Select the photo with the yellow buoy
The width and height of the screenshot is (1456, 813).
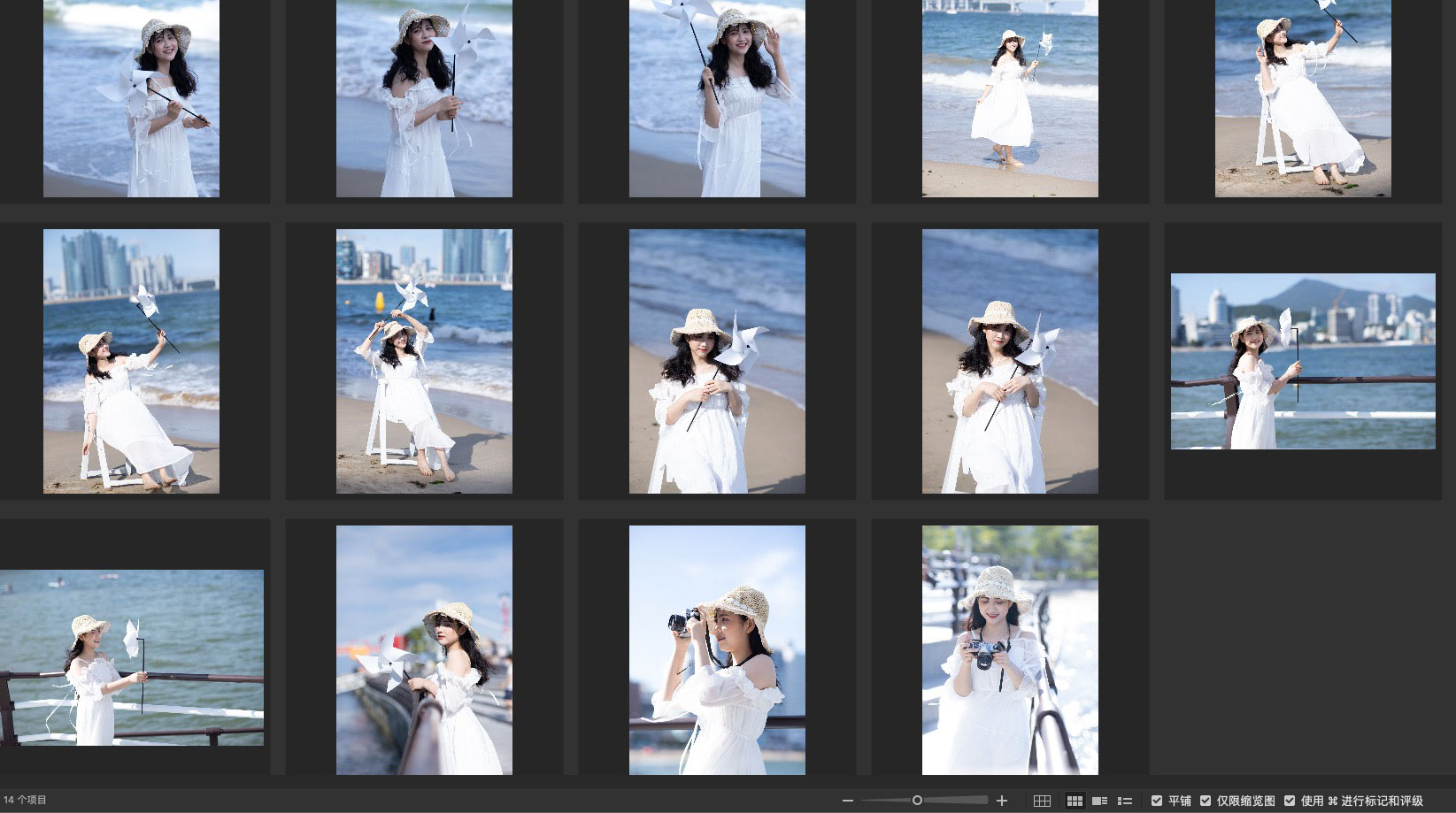(424, 361)
